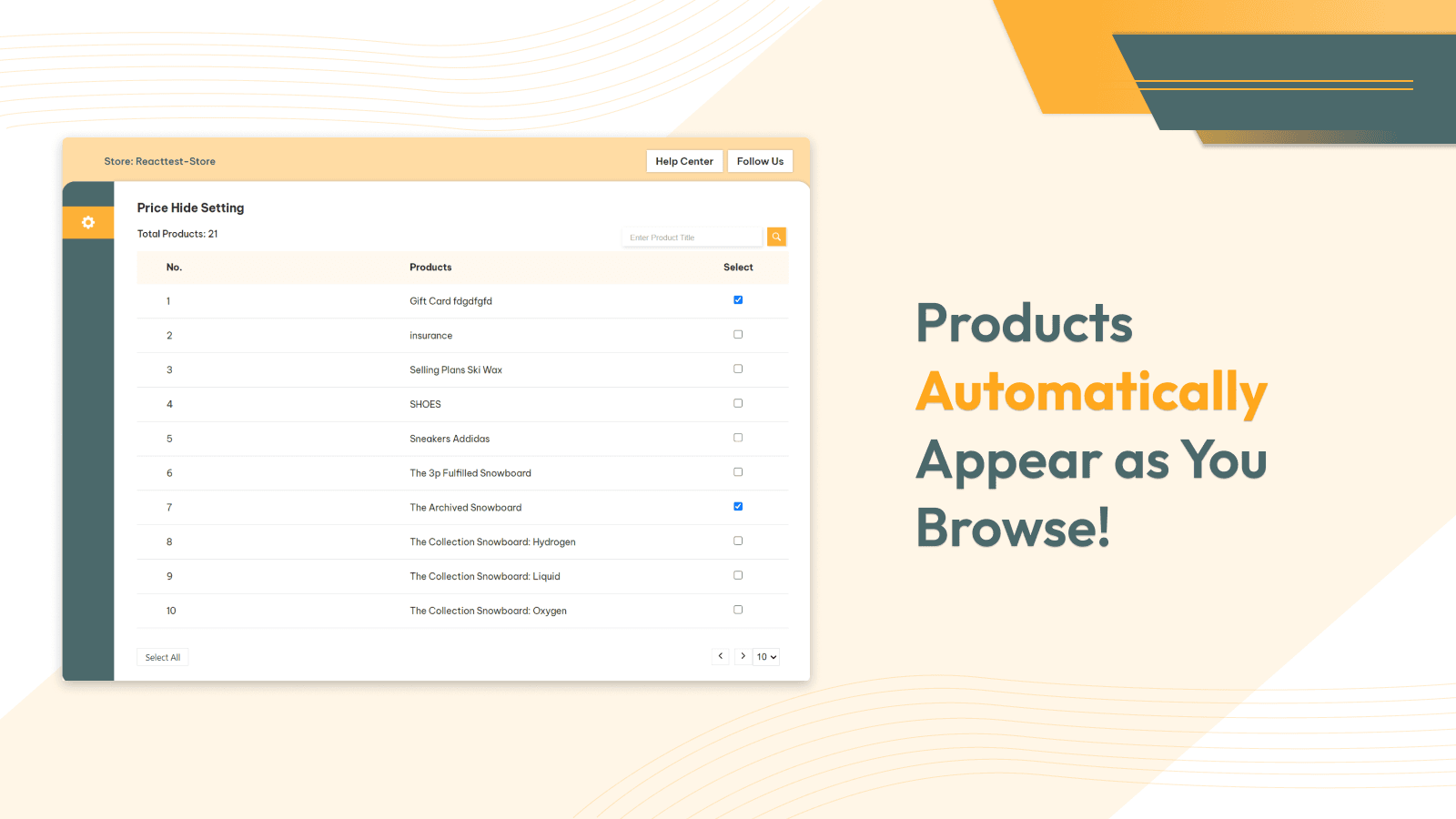Check Selling Plans Ski Wax row

click(x=738, y=369)
